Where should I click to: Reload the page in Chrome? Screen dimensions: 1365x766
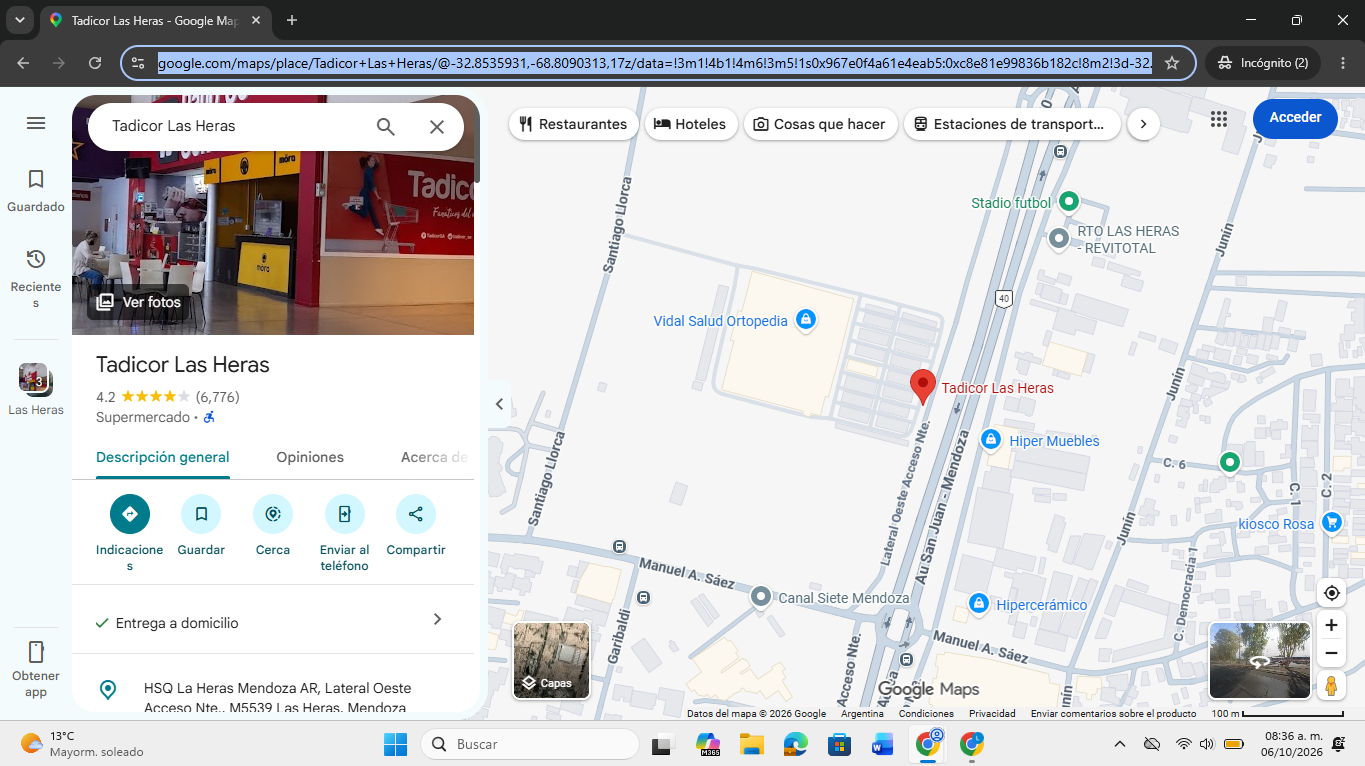point(95,63)
